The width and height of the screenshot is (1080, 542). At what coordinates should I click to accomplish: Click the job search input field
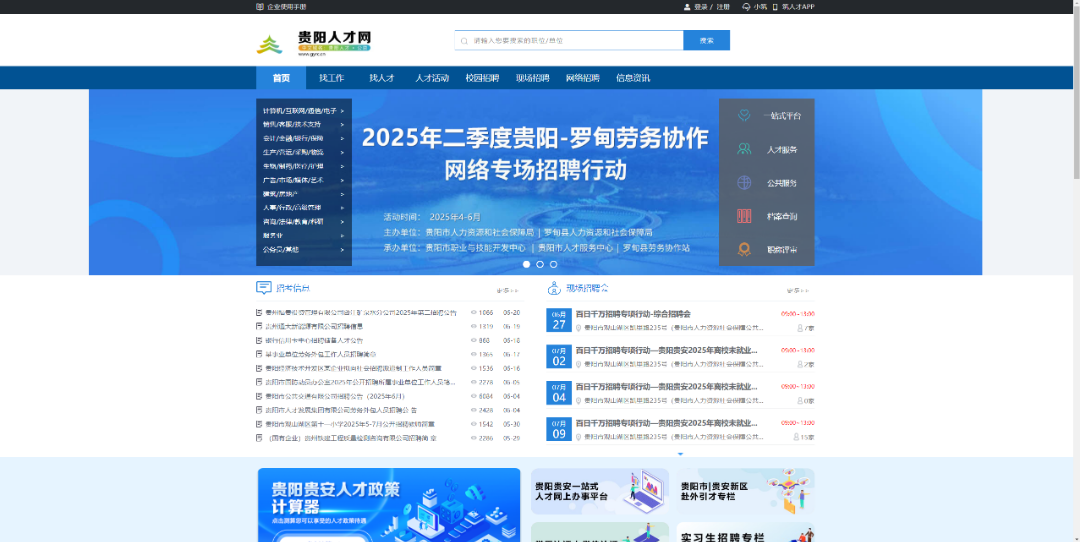pyautogui.click(x=570, y=41)
